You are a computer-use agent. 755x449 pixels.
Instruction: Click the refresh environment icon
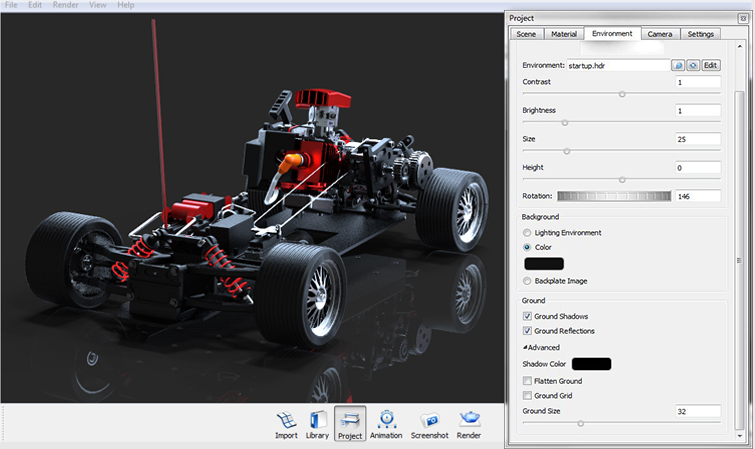[692, 65]
